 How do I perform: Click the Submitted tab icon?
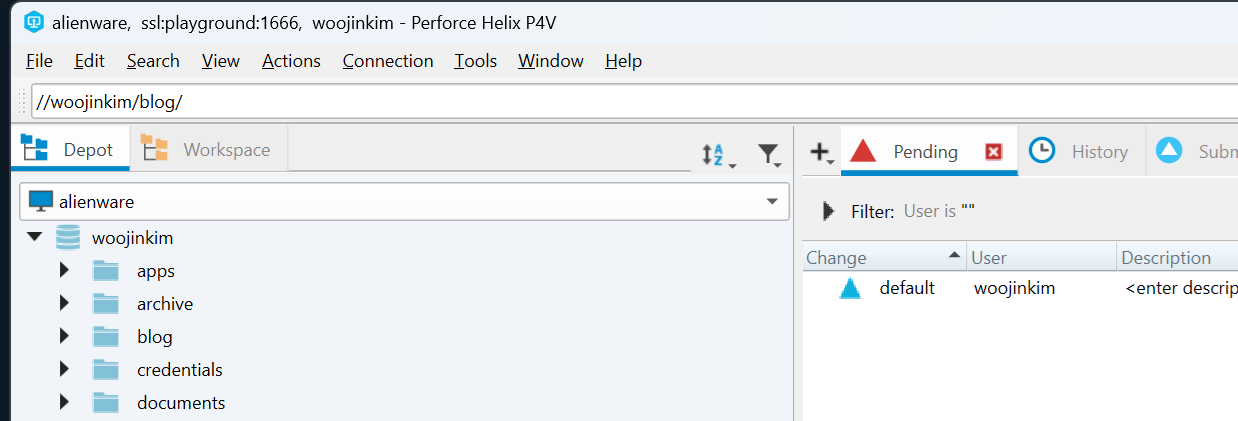1169,151
